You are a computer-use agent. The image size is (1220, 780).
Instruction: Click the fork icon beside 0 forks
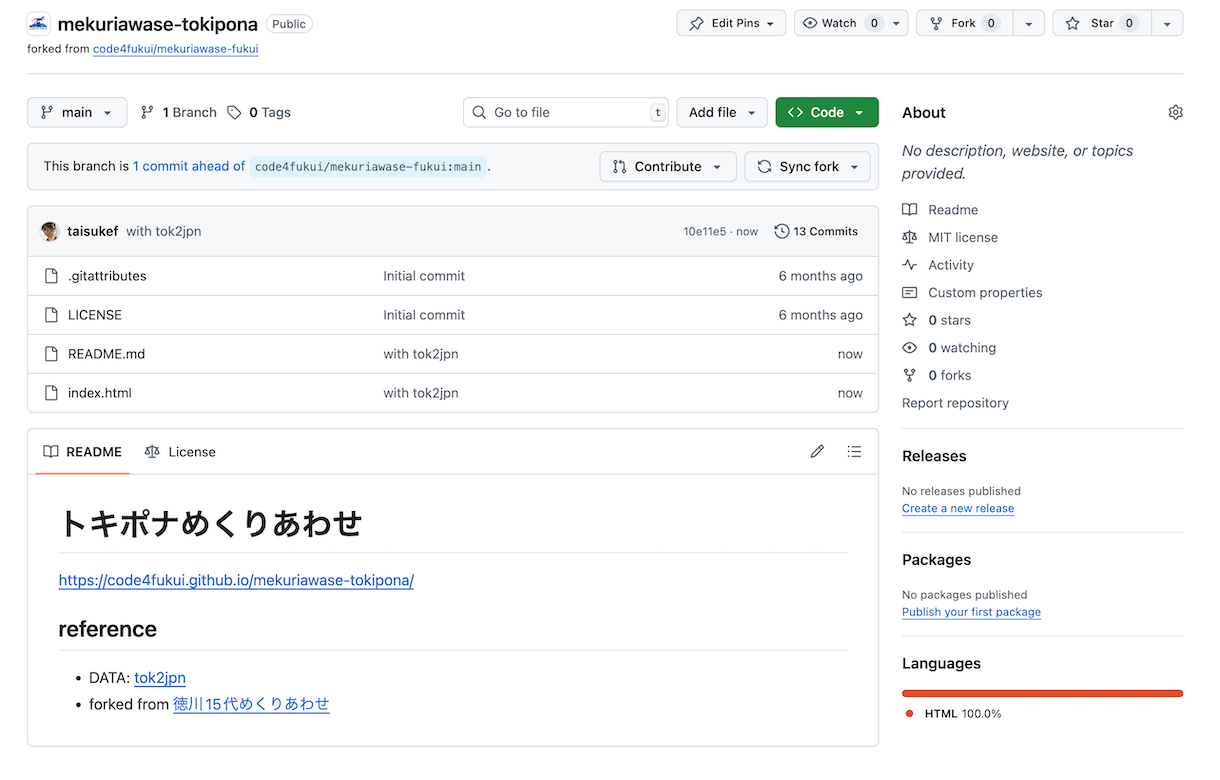point(909,376)
